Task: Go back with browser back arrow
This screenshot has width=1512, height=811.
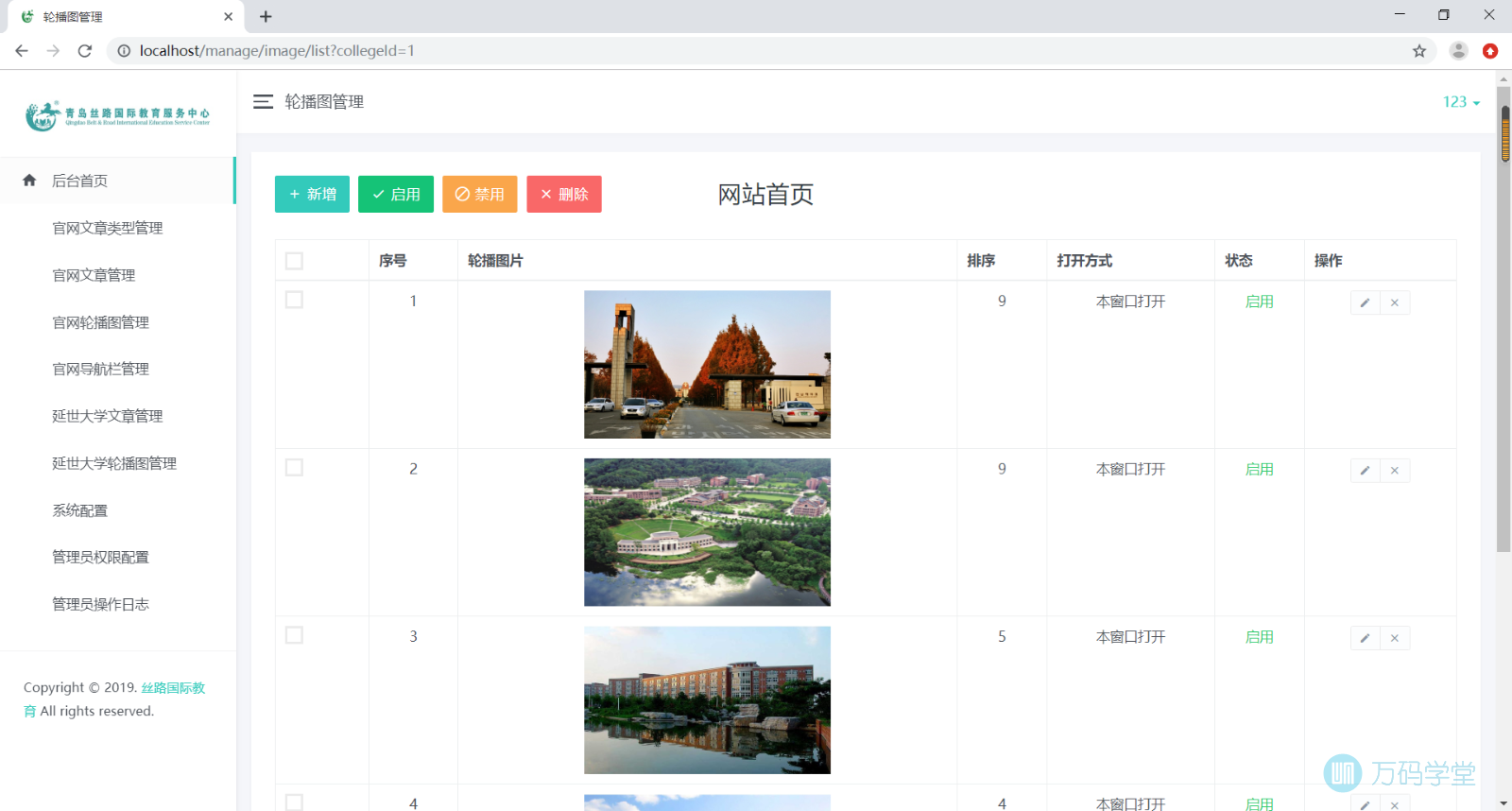Action: (22, 51)
